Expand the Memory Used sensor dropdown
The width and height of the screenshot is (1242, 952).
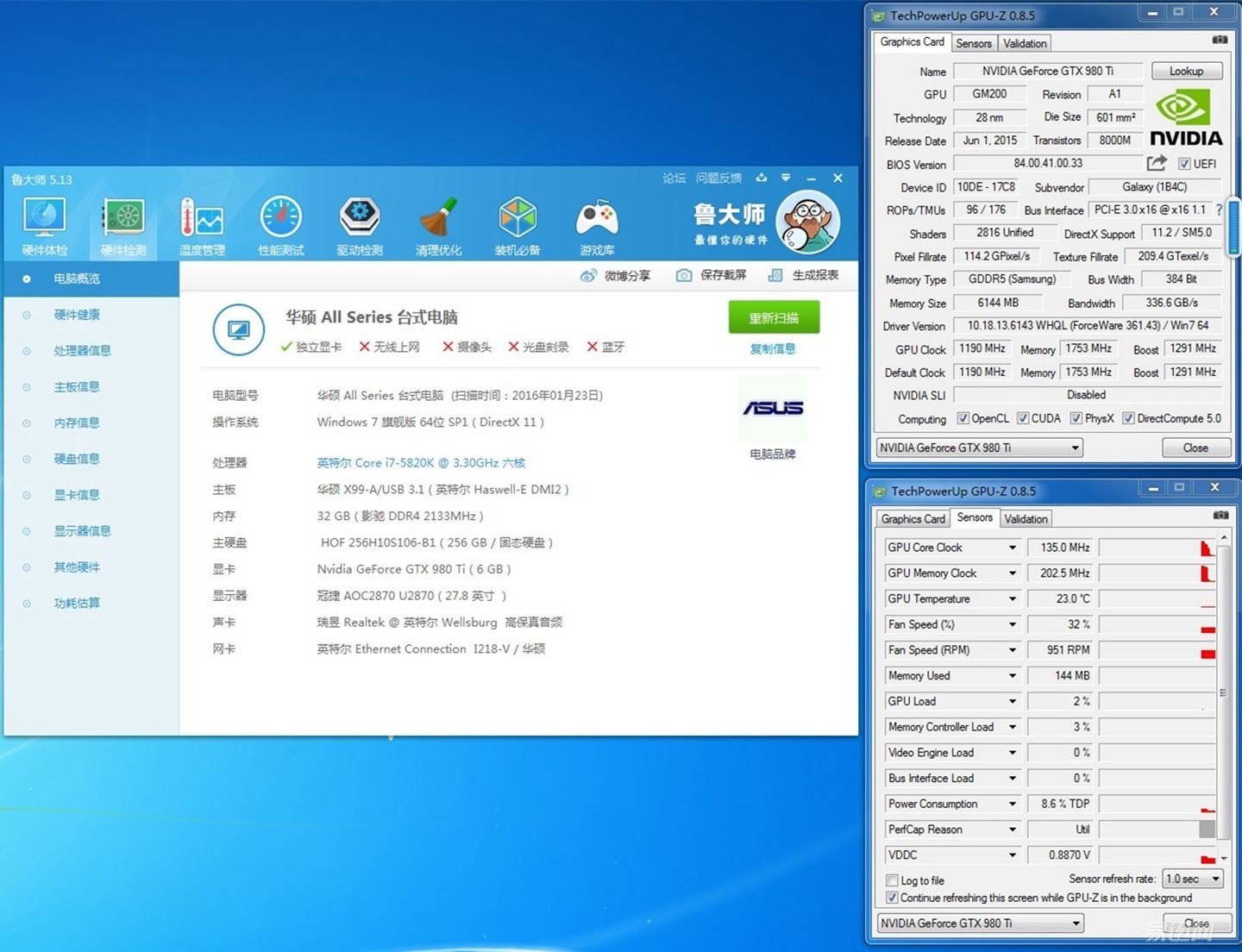point(1013,676)
